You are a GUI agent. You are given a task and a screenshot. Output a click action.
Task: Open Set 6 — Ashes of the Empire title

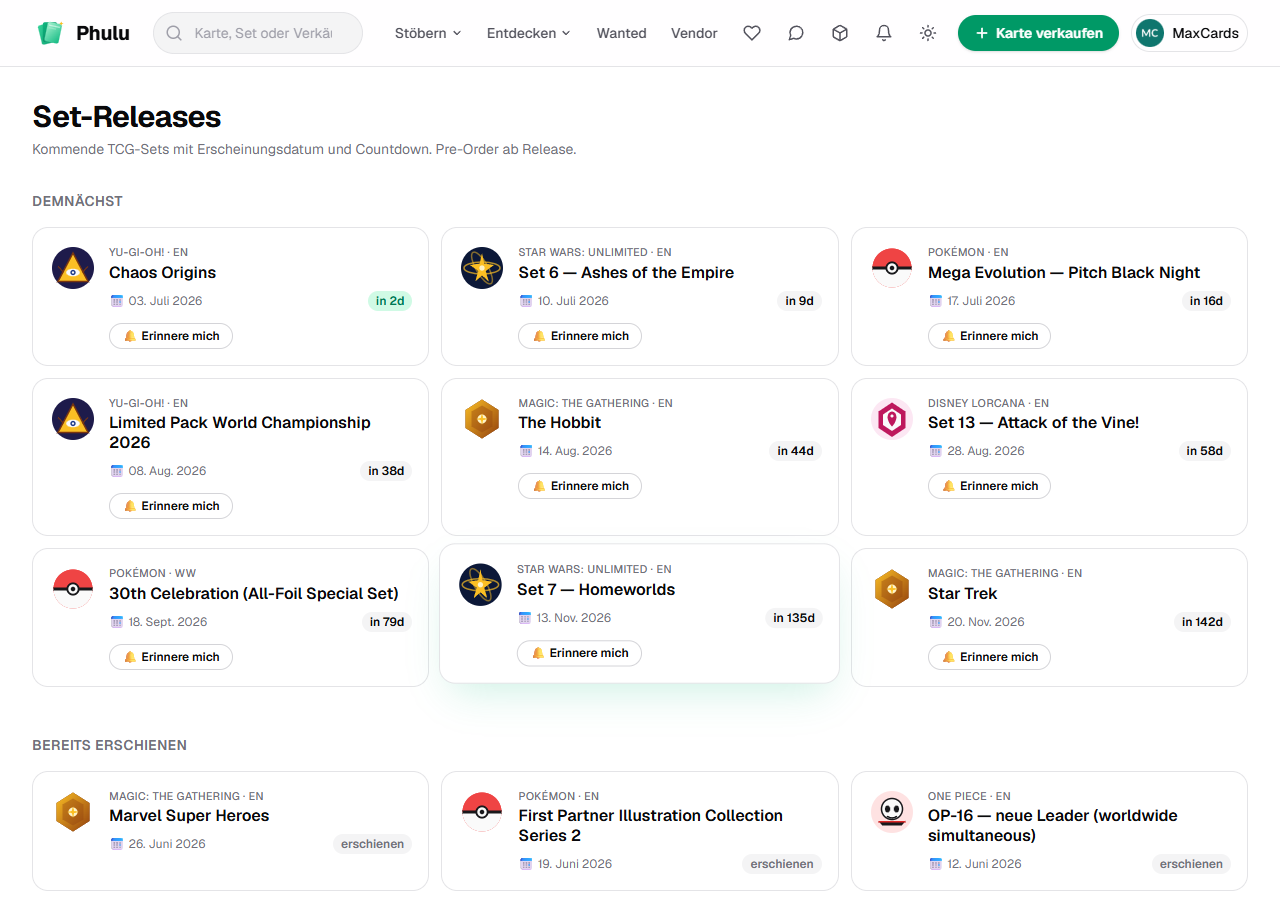[x=626, y=273]
